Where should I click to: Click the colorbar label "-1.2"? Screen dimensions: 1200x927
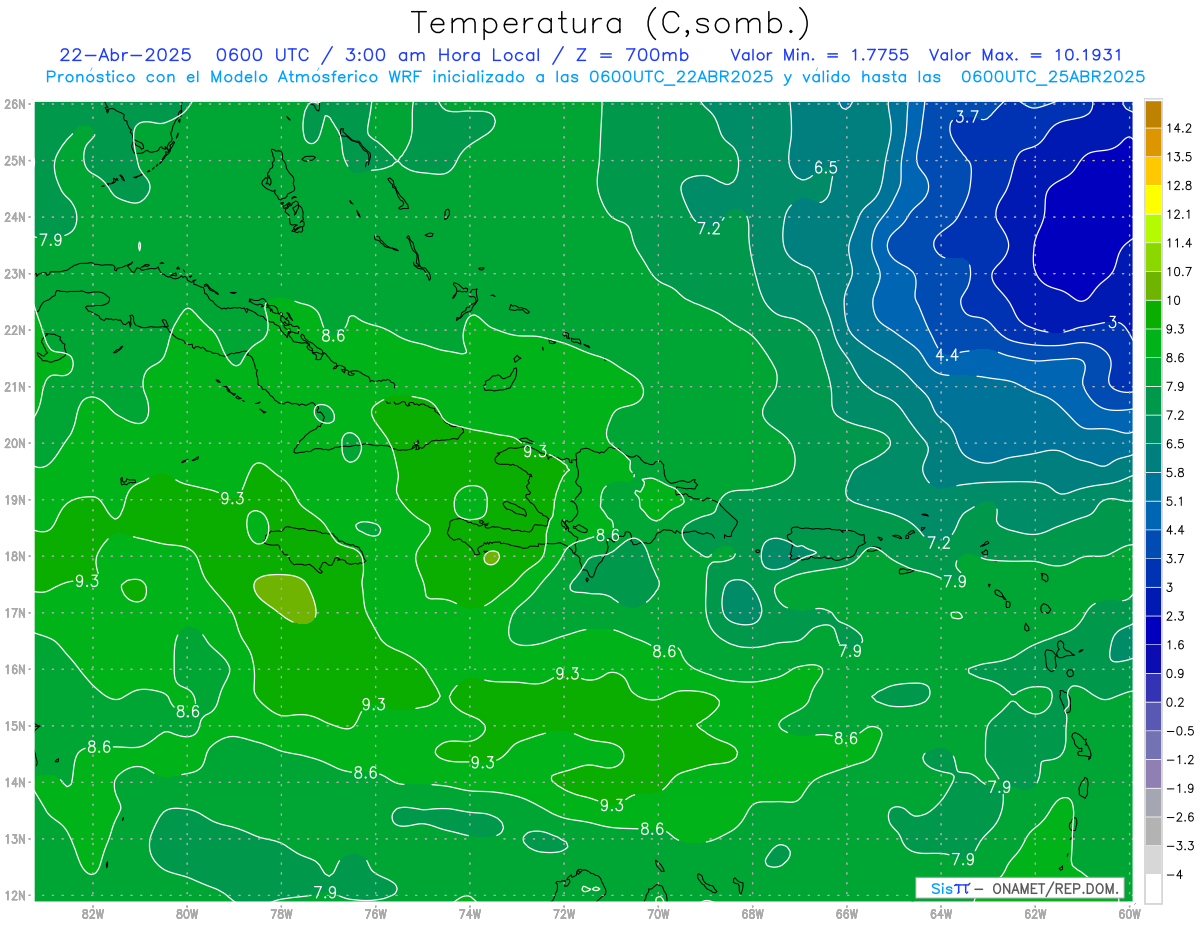click(1178, 759)
